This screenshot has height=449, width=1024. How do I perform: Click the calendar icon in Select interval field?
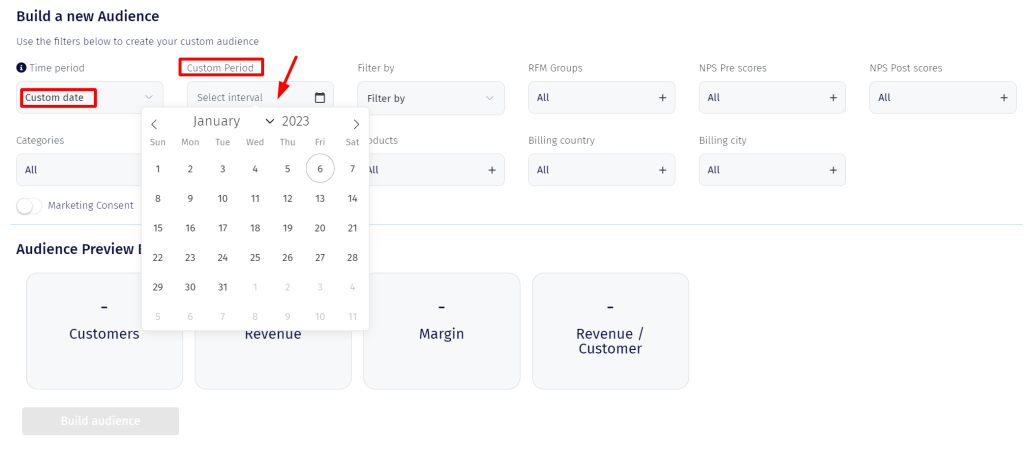point(320,98)
